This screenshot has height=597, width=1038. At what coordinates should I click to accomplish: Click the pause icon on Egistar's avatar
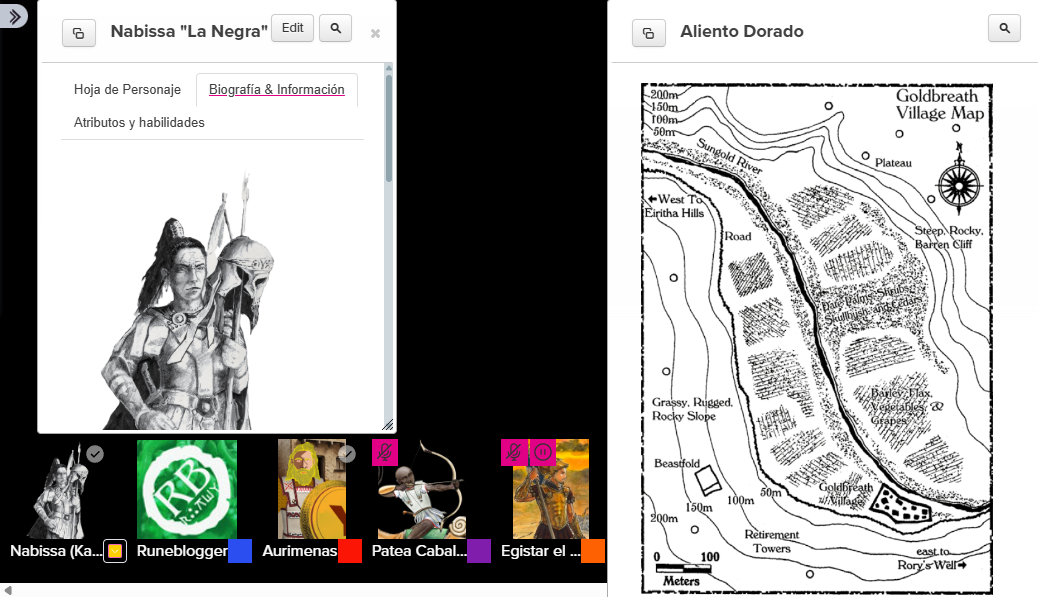coord(542,452)
